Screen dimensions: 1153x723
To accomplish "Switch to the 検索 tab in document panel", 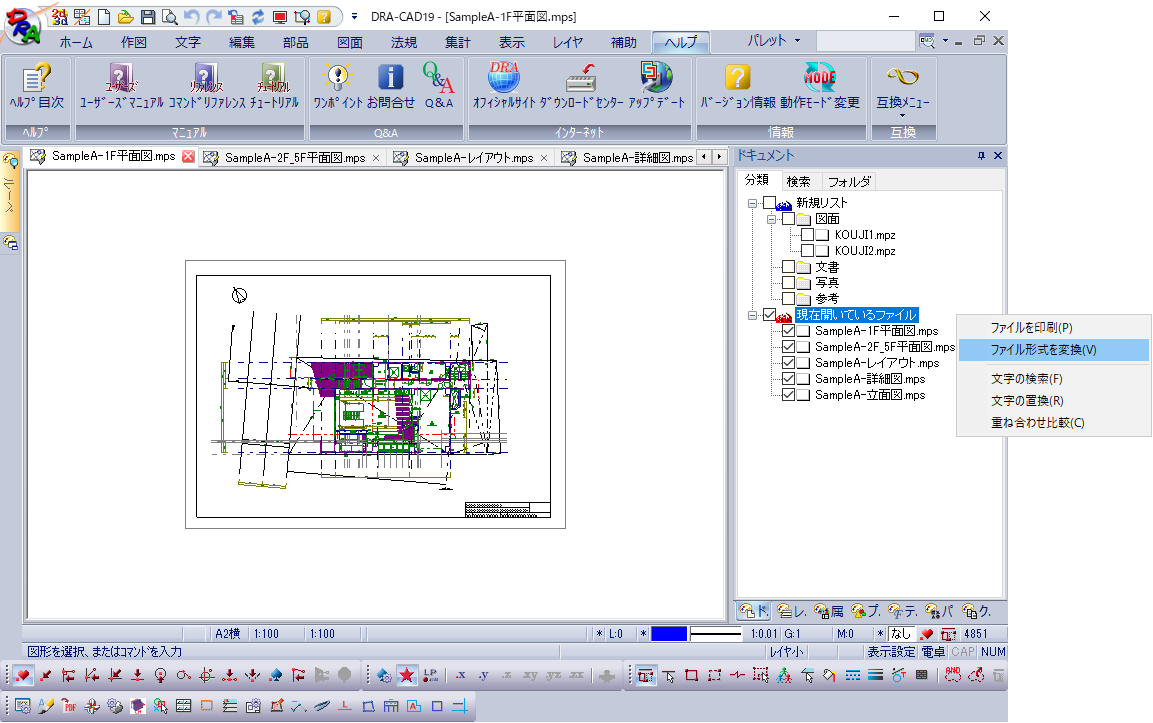I will click(x=799, y=182).
